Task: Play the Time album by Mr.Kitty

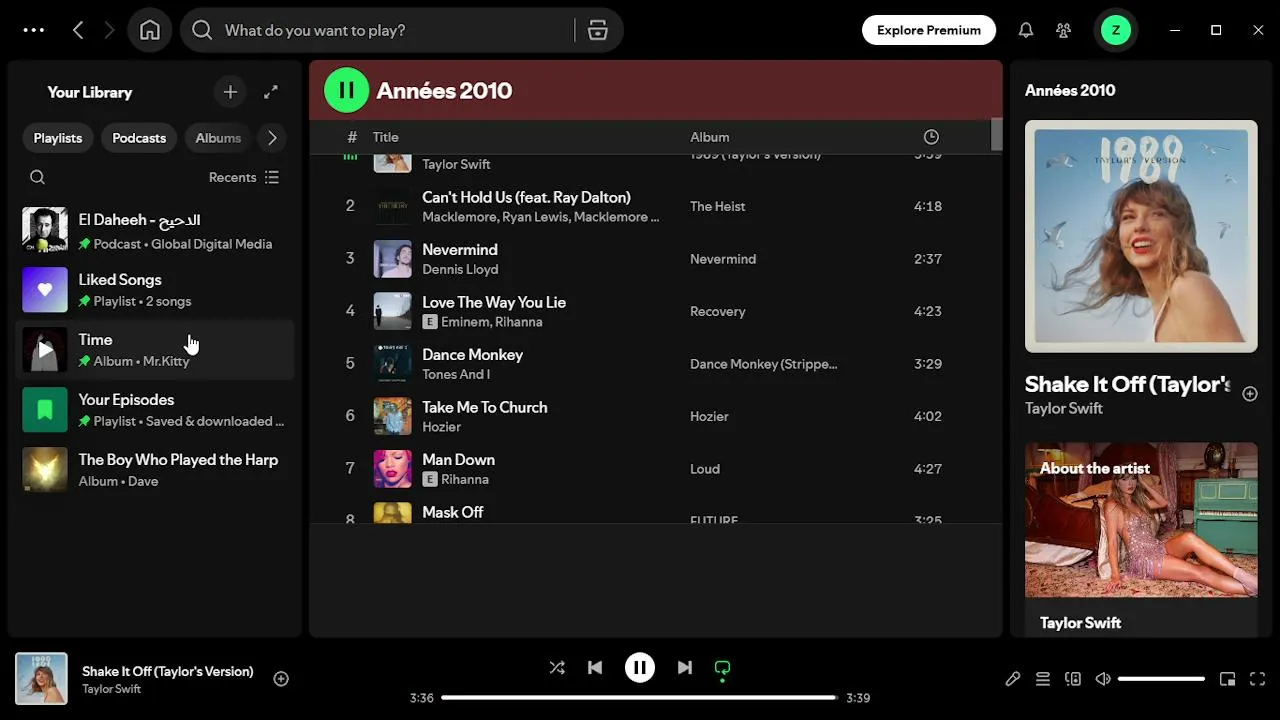Action: pos(45,350)
